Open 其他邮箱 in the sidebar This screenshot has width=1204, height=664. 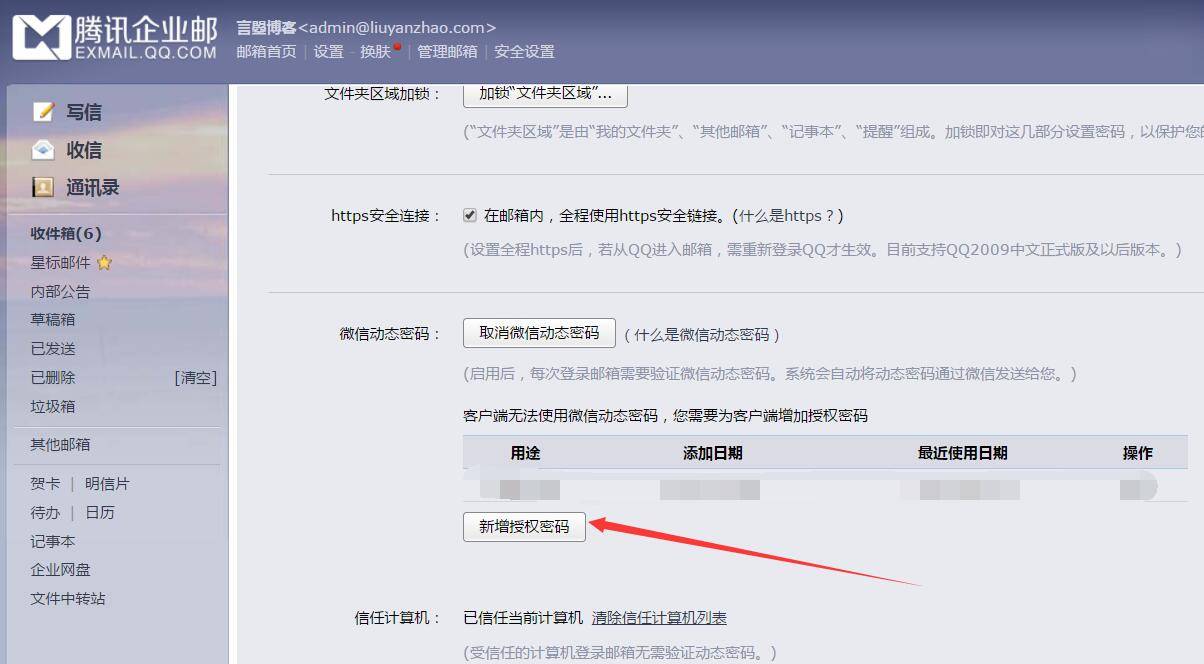click(60, 444)
